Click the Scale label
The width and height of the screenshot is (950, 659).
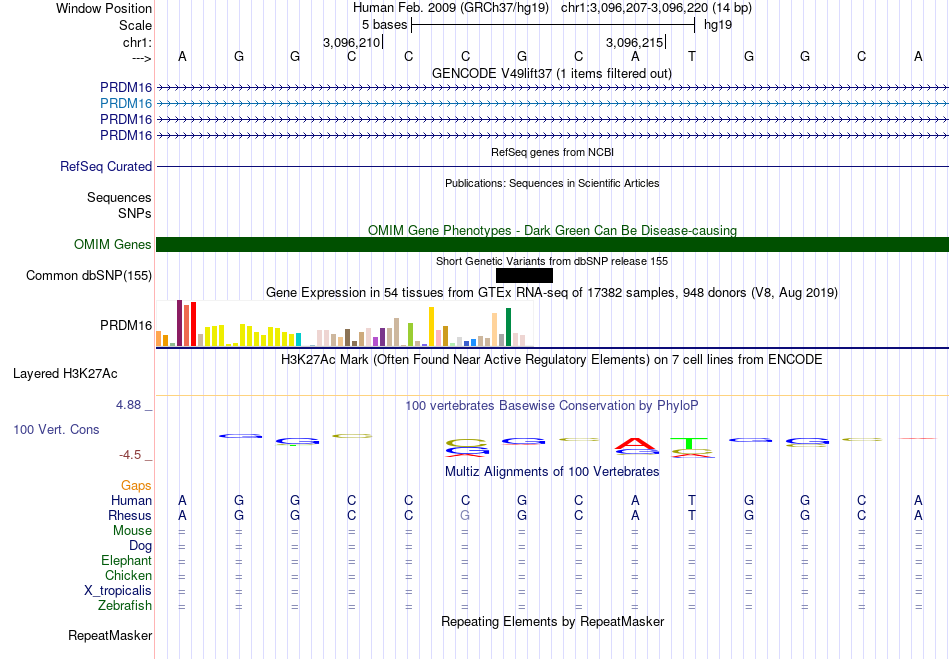click(x=135, y=25)
